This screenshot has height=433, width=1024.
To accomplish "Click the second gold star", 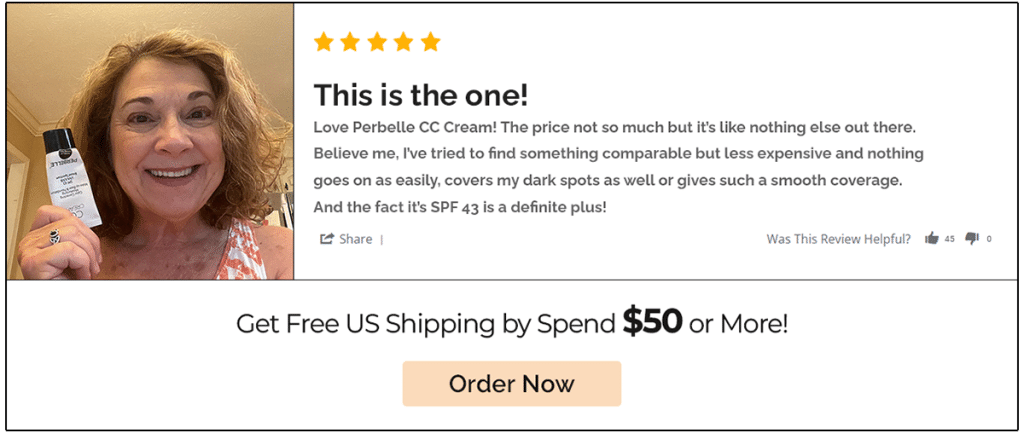I will point(350,42).
